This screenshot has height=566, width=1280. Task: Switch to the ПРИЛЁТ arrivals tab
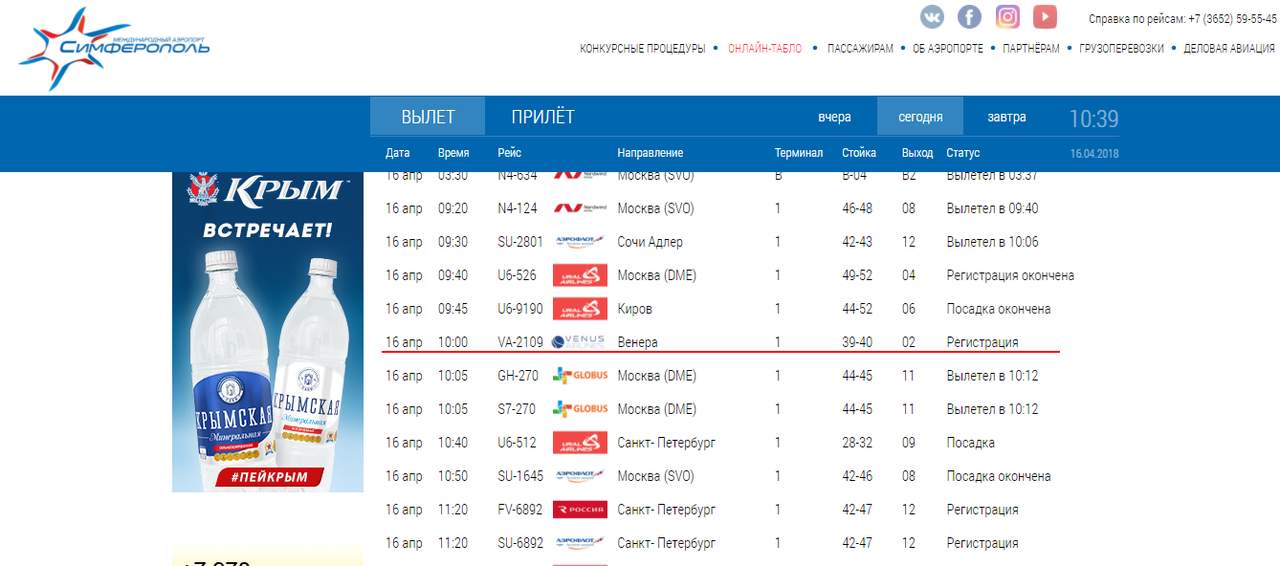coord(543,117)
